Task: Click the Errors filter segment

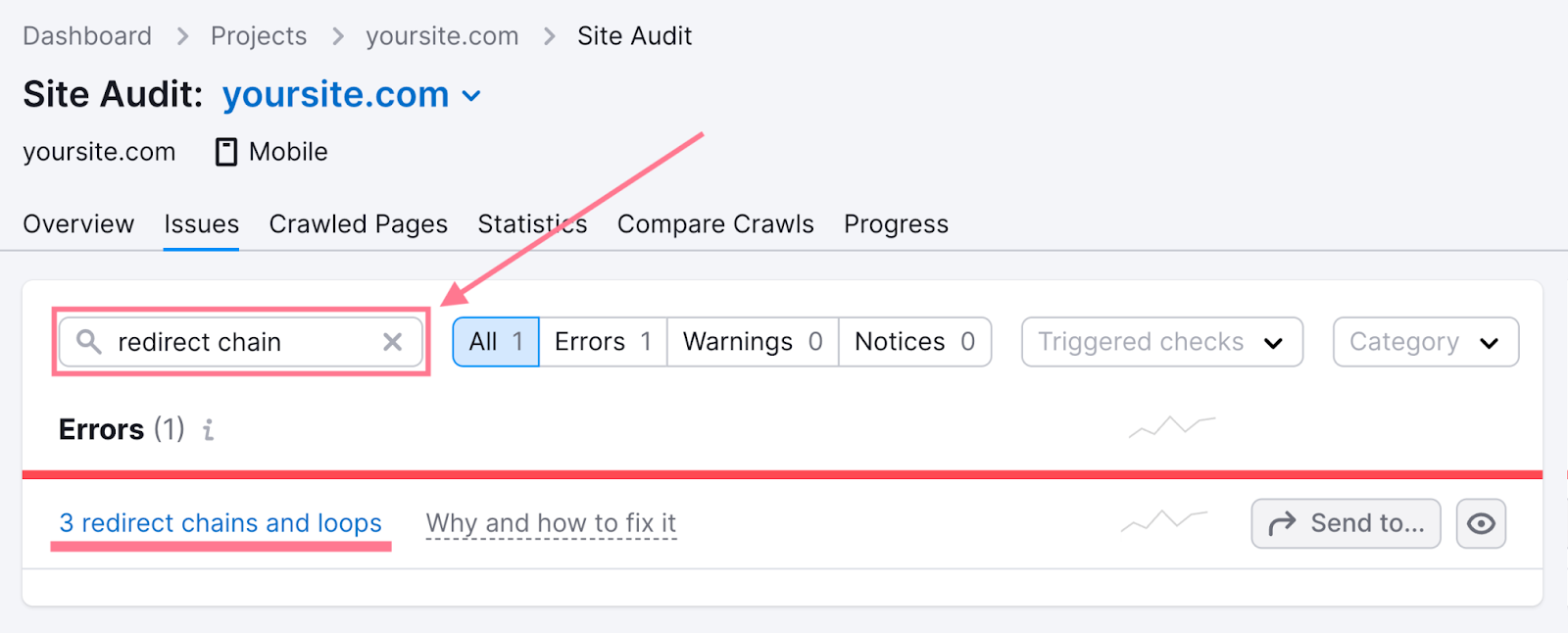Action: coord(602,342)
